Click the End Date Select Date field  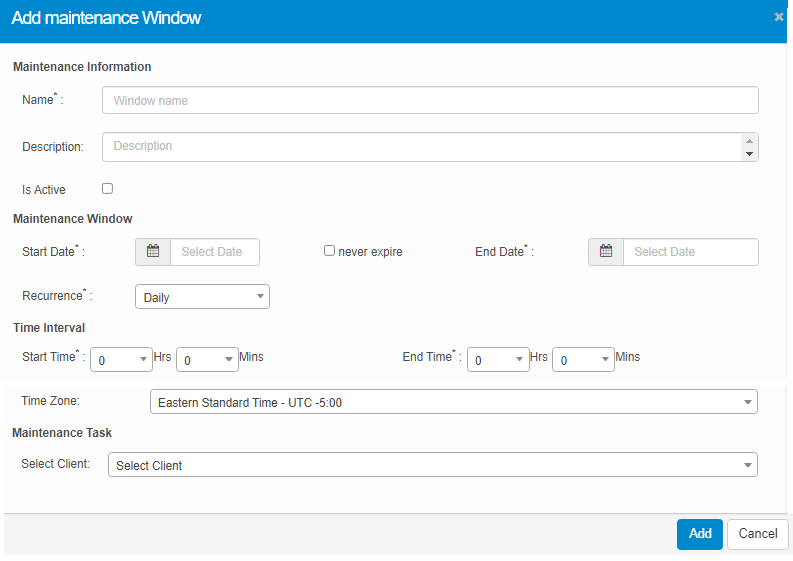tap(690, 252)
